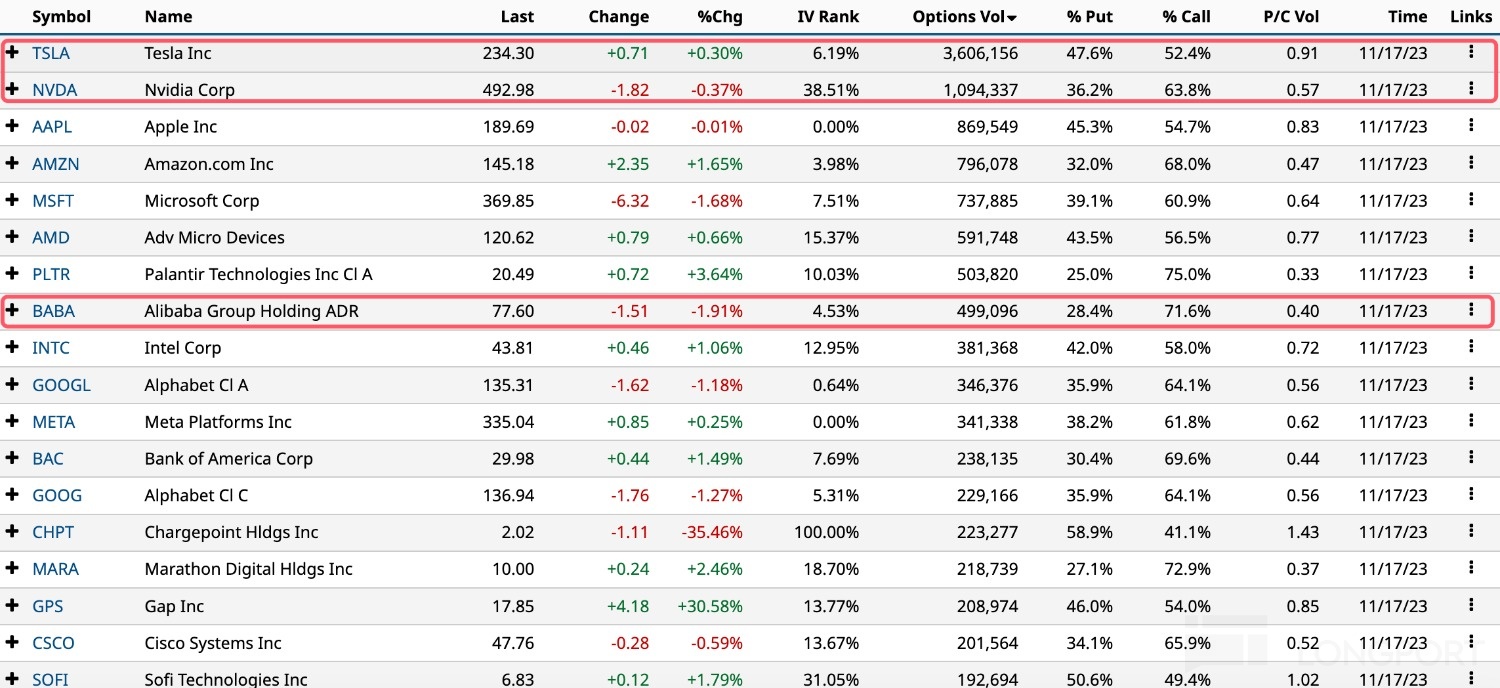Sort by the IV Rank column
The height and width of the screenshot is (688, 1500).
[828, 16]
